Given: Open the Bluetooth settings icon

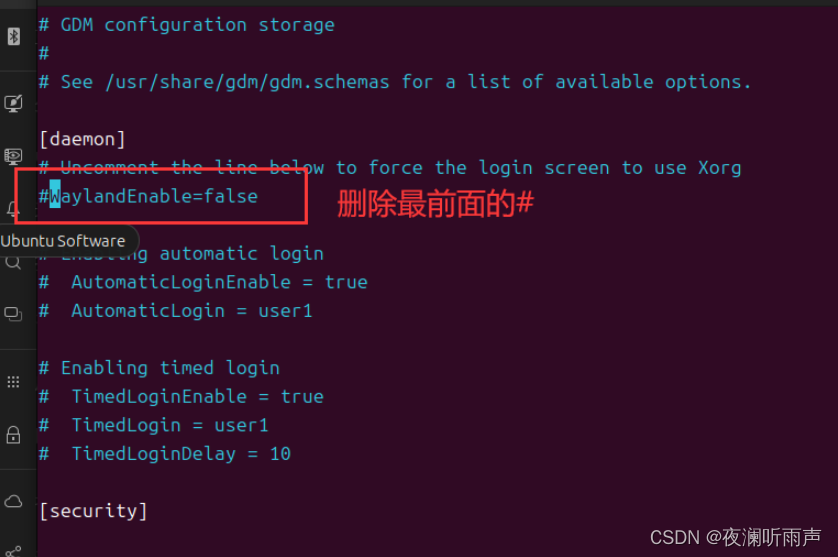Looking at the screenshot, I should click(x=13, y=36).
